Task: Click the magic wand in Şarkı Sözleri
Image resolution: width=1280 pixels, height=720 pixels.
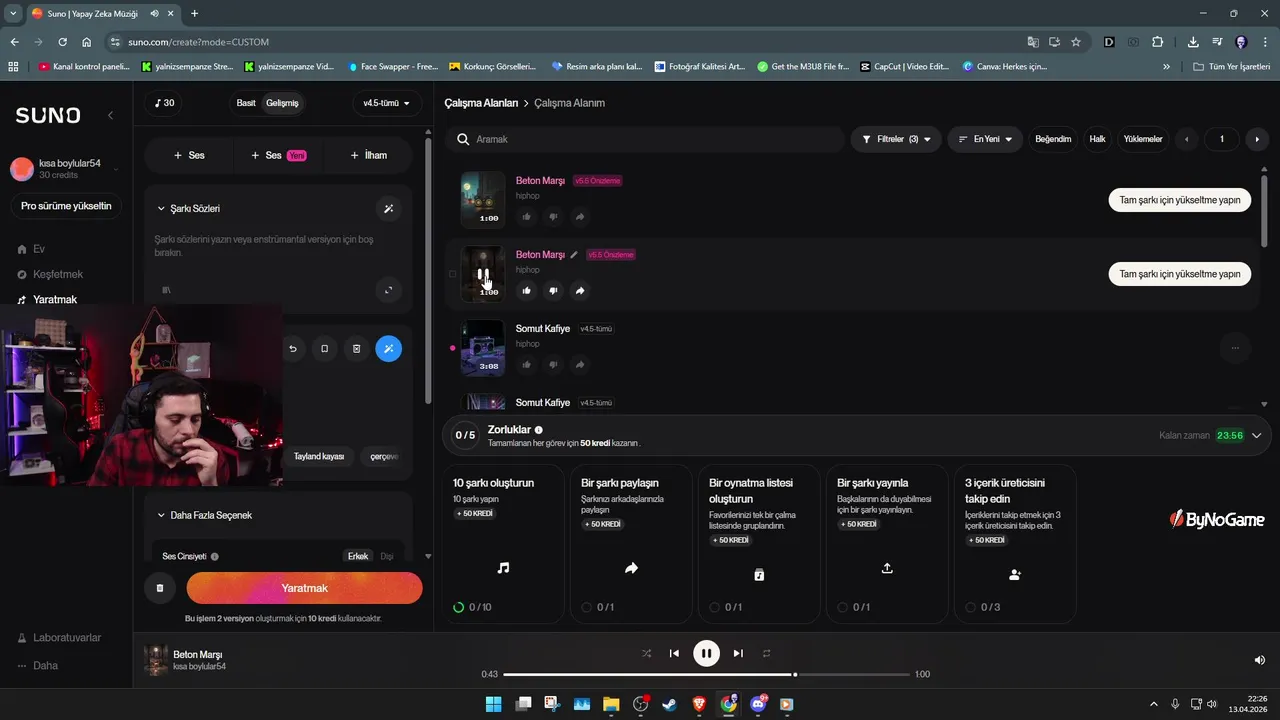Action: tap(389, 209)
